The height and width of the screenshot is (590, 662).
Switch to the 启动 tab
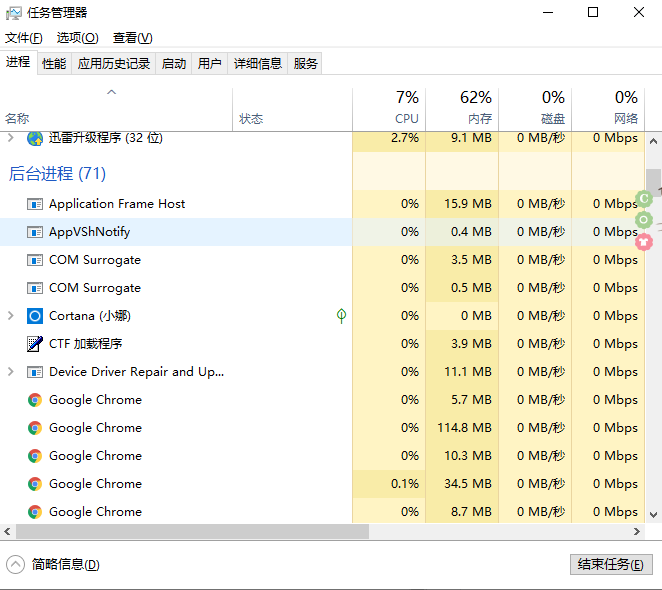coord(174,63)
